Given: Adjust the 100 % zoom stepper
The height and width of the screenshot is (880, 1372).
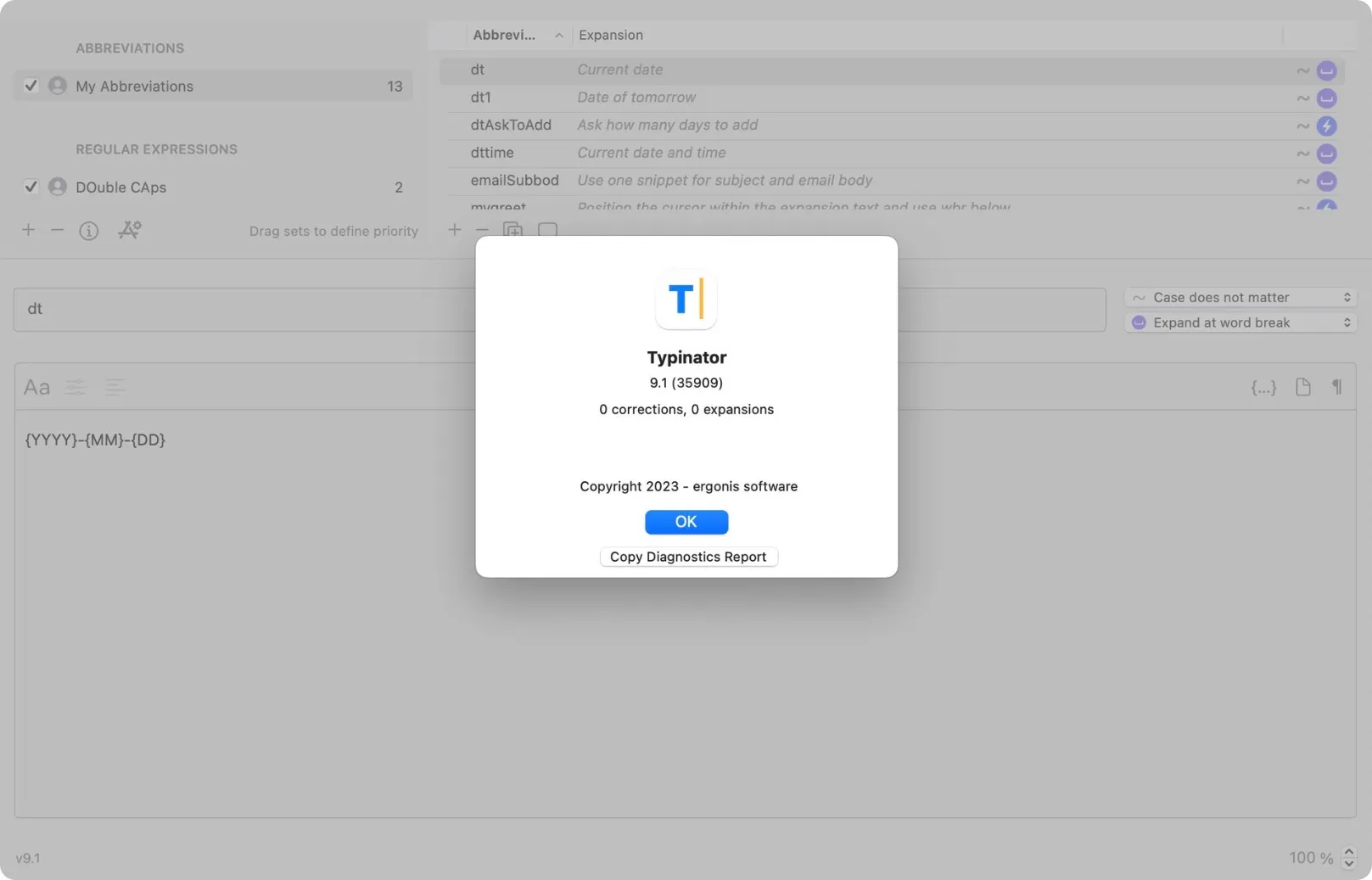Looking at the screenshot, I should pos(1348,858).
